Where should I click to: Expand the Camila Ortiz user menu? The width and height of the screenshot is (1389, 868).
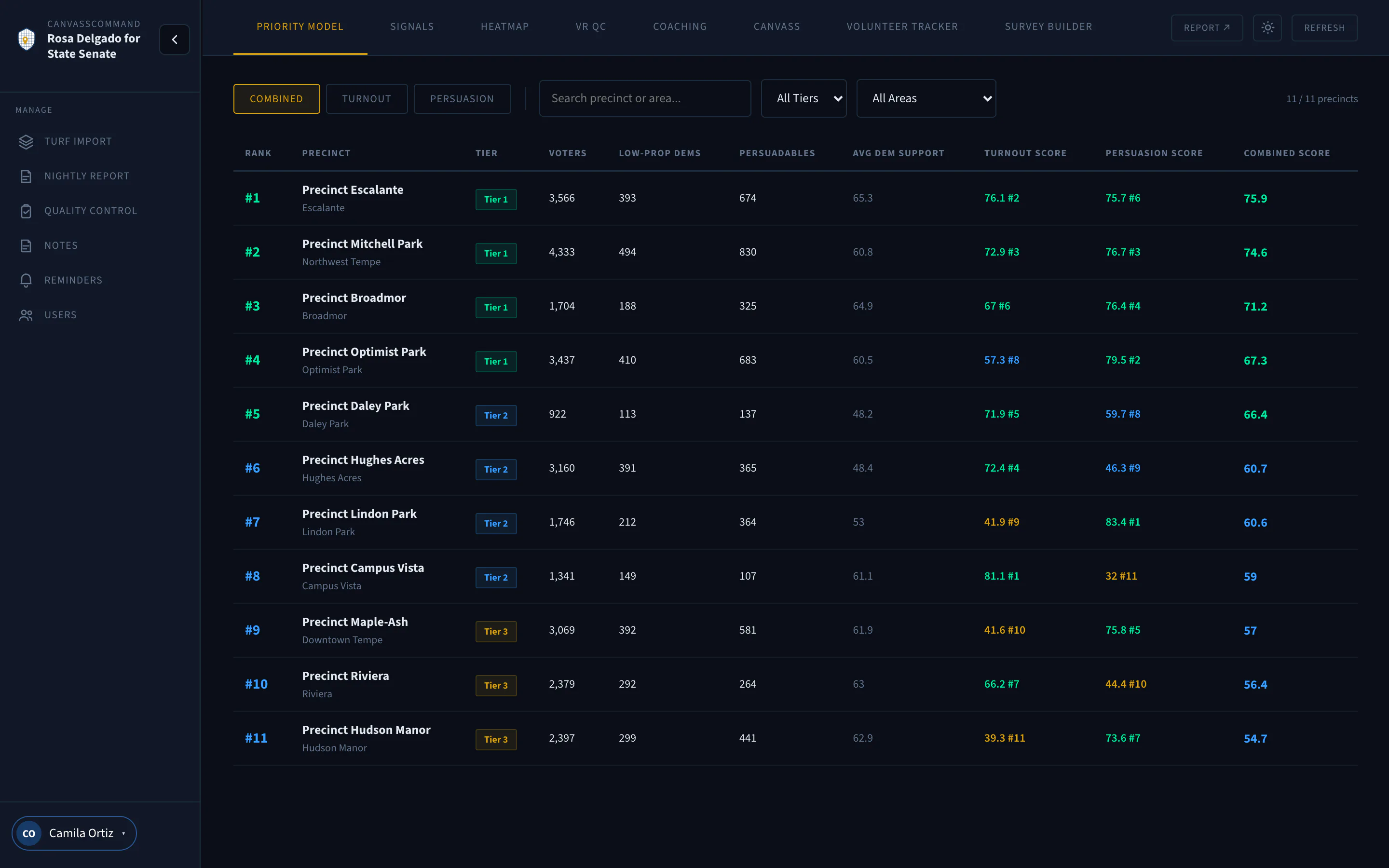74,833
